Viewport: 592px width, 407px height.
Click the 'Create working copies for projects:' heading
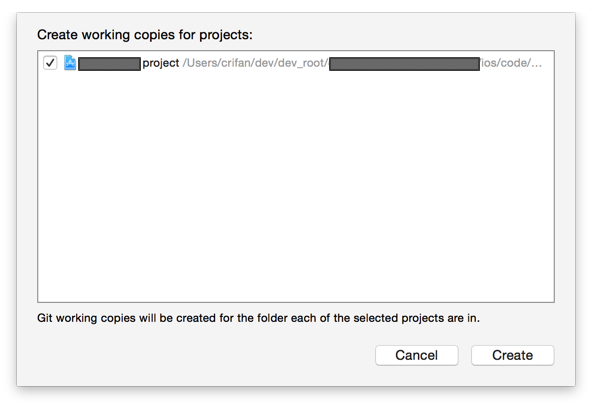point(145,35)
